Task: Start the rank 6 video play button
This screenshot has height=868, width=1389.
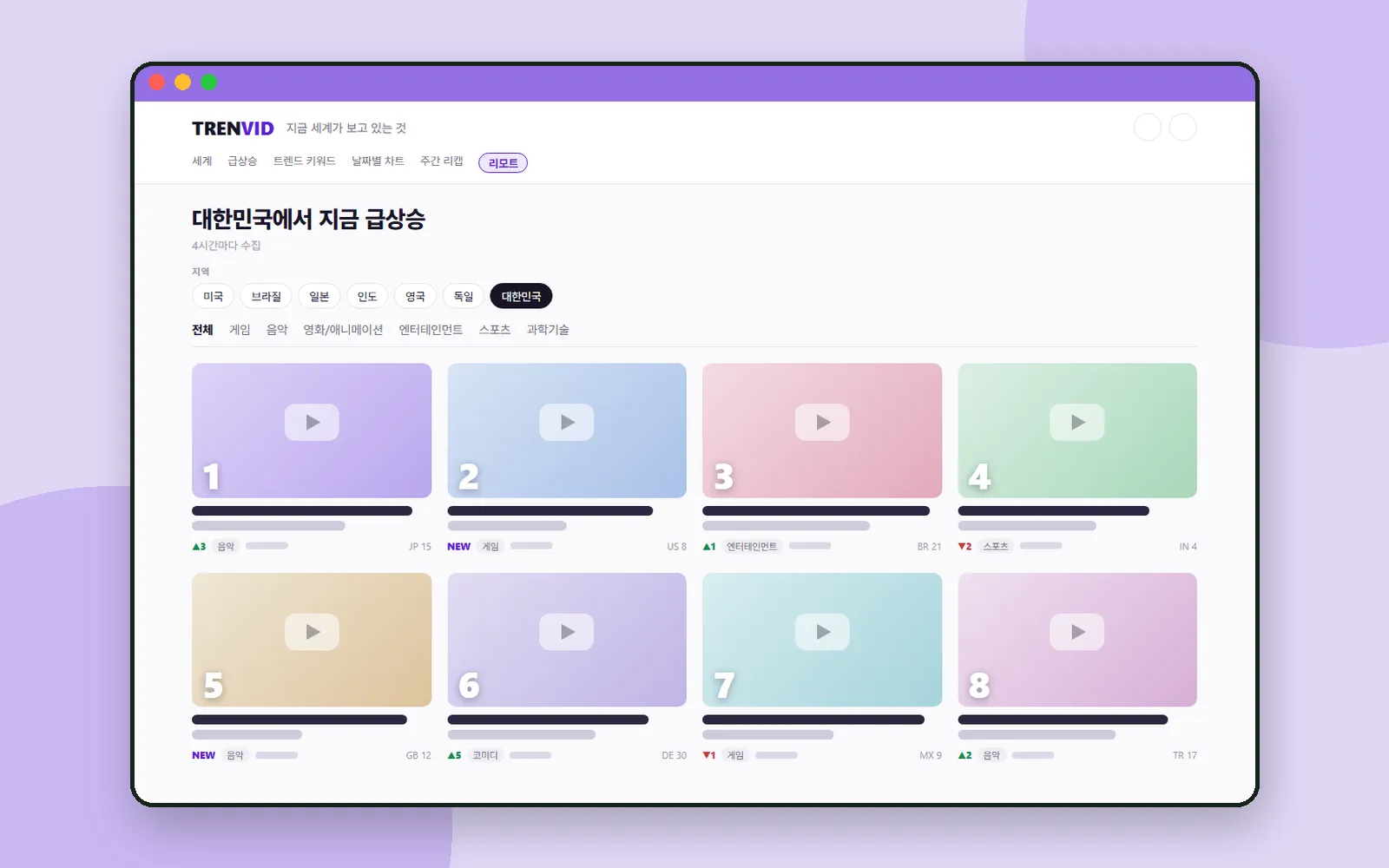Action: click(x=567, y=632)
